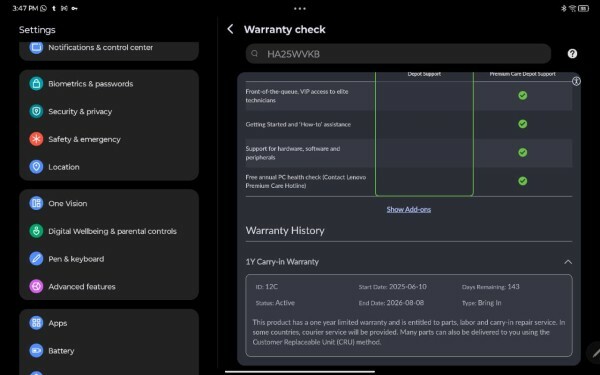Tap the Pen & keyboard icon
Image resolution: width=600 pixels, height=375 pixels.
point(36,259)
